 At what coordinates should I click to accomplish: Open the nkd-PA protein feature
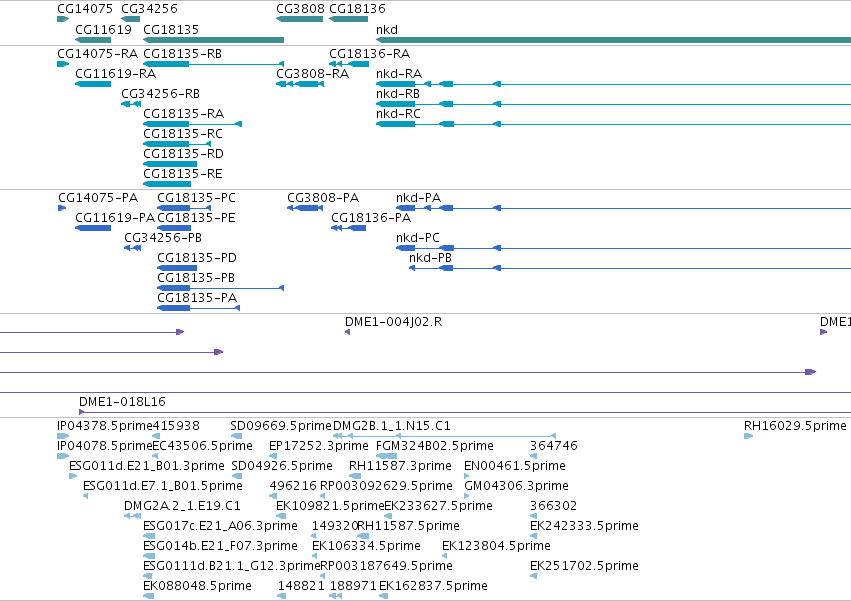(624, 208)
